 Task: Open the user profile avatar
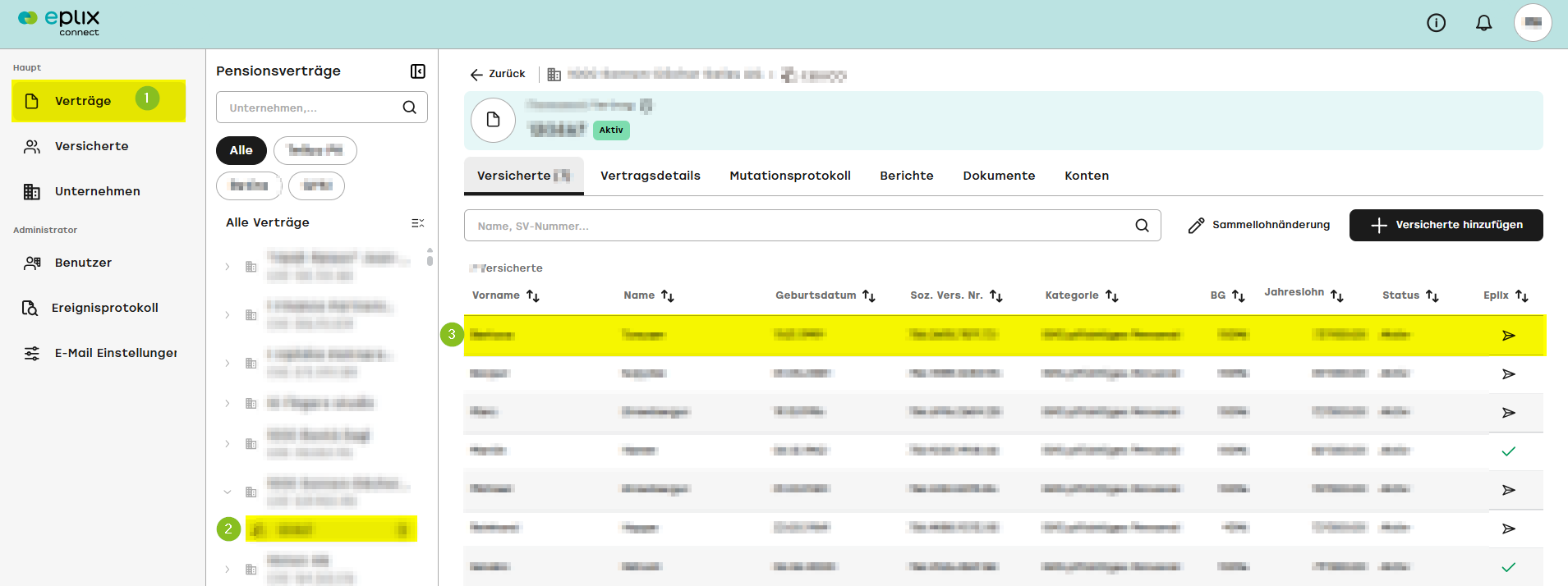tap(1533, 22)
